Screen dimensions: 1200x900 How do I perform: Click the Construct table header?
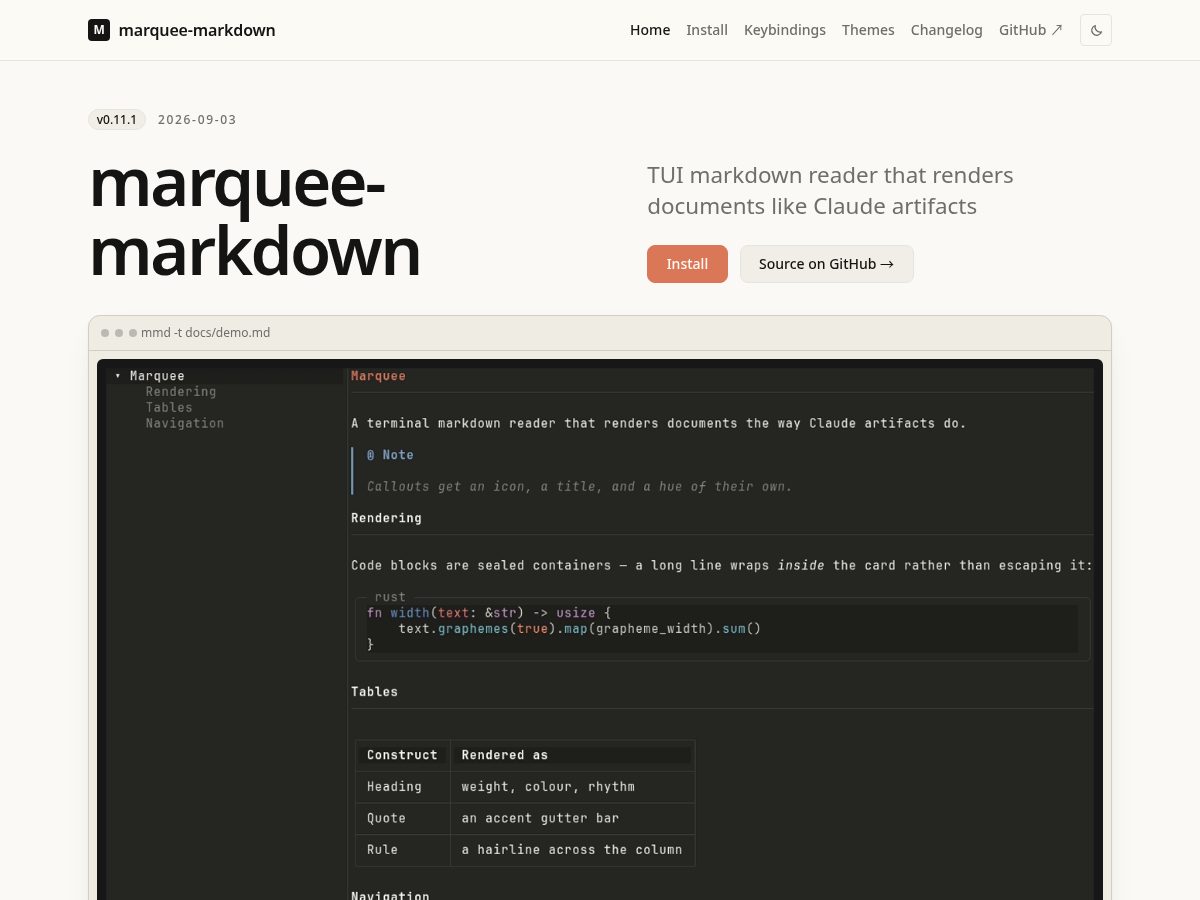402,755
